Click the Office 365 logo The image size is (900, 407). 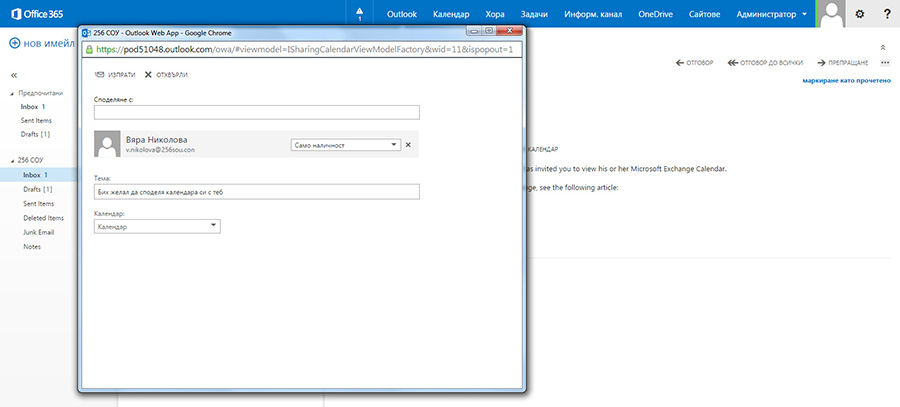click(37, 14)
